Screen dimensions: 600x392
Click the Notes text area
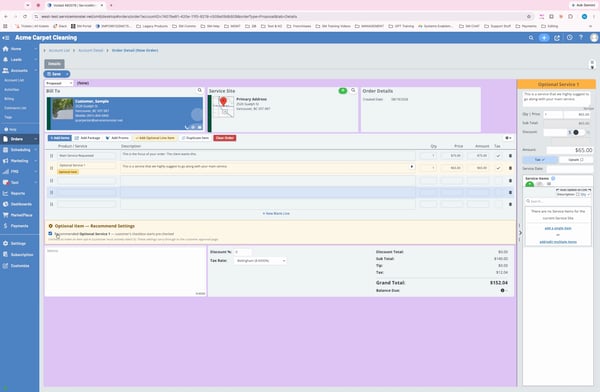coord(126,271)
